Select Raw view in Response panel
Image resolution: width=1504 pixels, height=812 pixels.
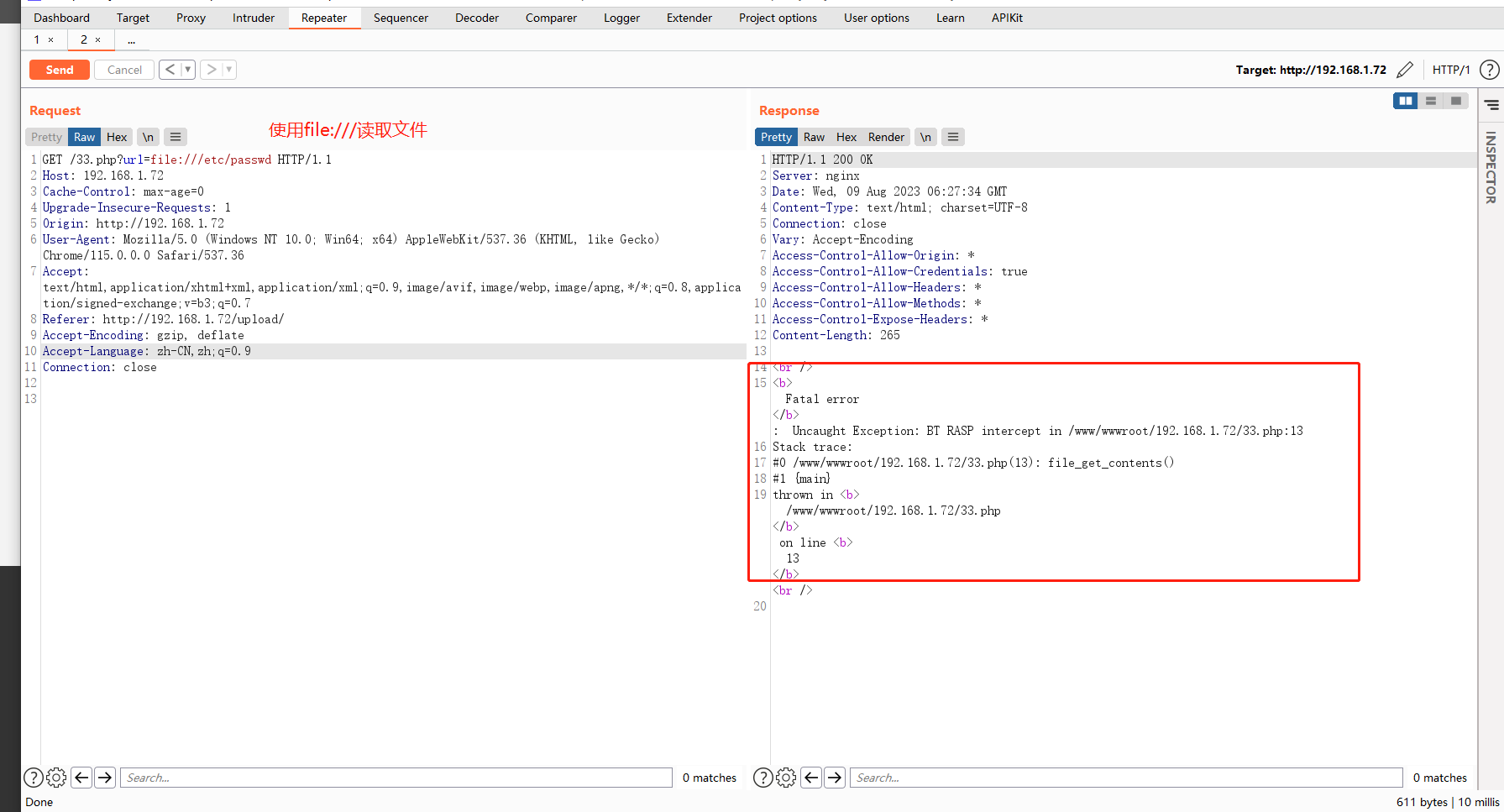(814, 137)
